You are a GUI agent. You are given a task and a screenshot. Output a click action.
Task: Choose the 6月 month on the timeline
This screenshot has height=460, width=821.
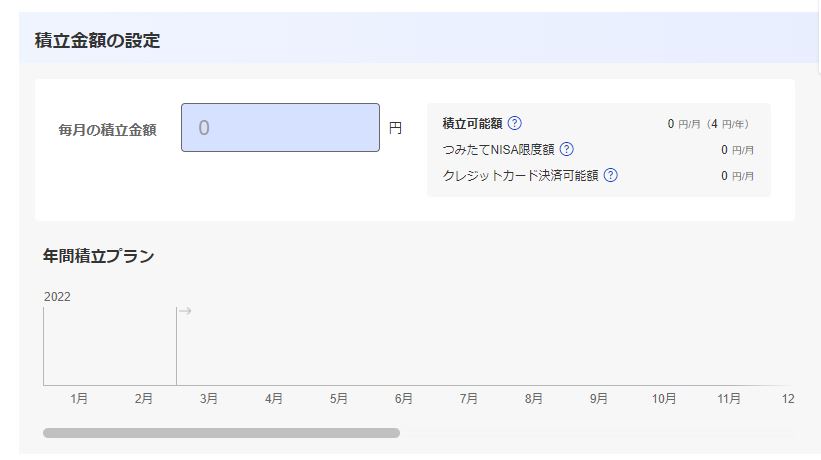pos(404,399)
